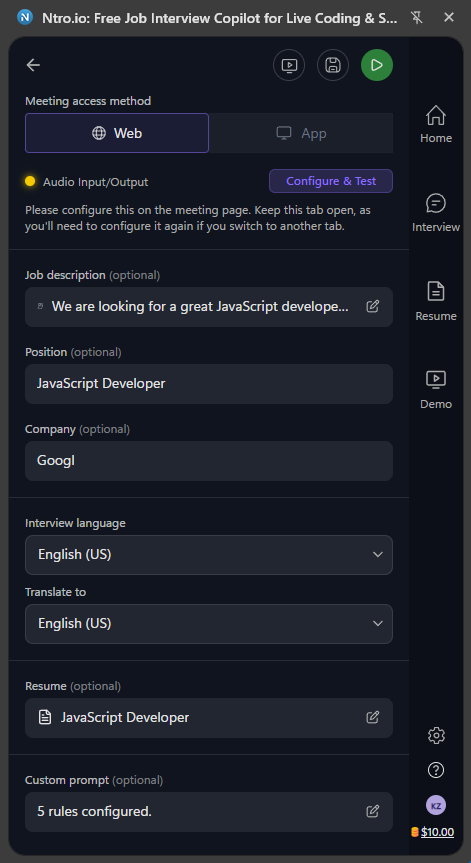The height and width of the screenshot is (863, 471).
Task: Edit the Custom prompt pencil icon
Action: [373, 811]
